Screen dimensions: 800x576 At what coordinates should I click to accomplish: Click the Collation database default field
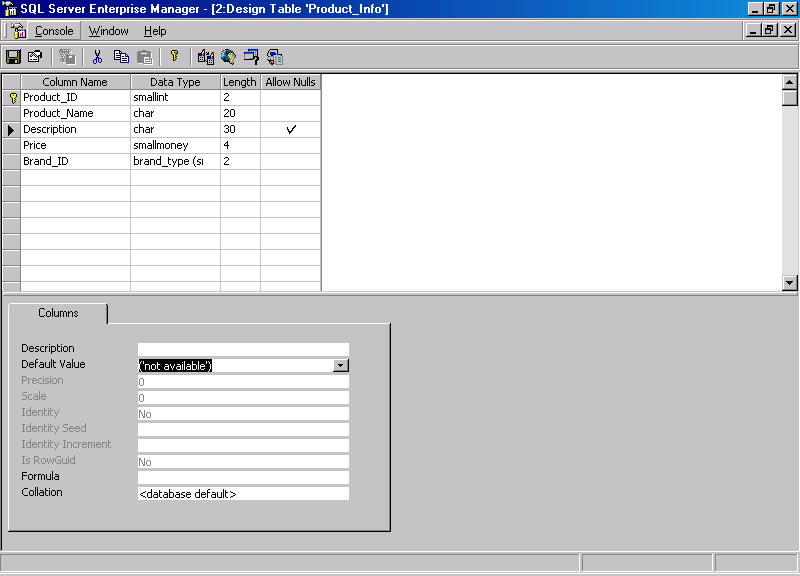click(243, 493)
